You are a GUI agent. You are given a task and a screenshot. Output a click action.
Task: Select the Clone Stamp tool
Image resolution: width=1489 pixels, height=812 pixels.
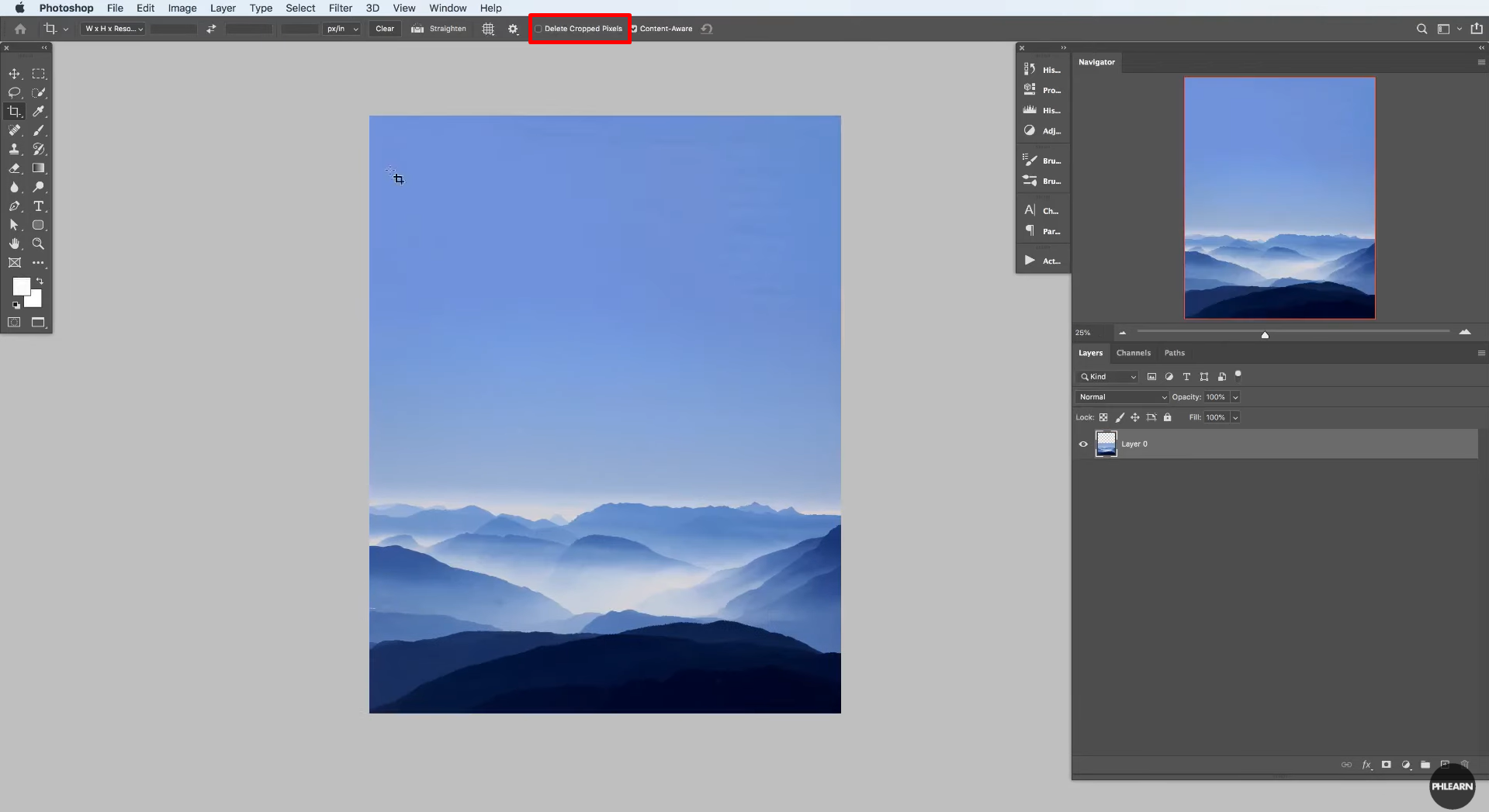pos(14,149)
